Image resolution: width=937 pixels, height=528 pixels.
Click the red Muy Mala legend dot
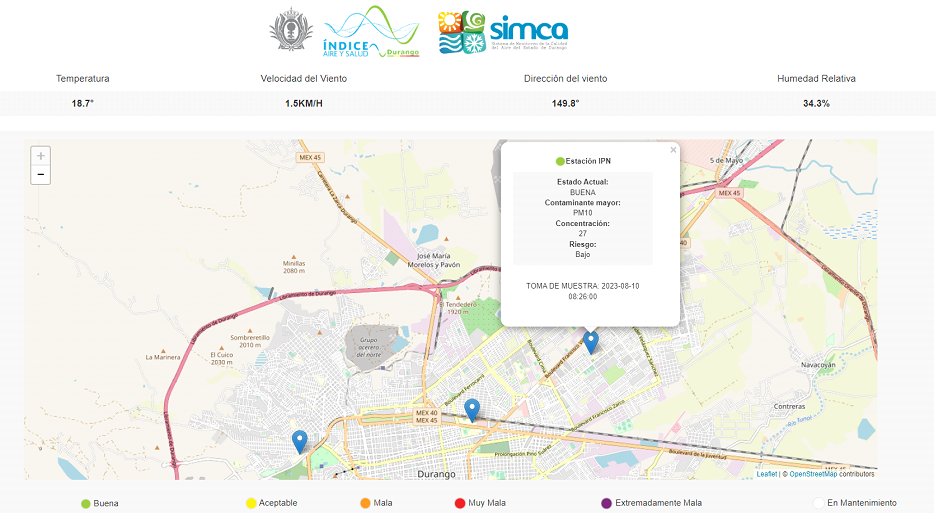point(460,503)
